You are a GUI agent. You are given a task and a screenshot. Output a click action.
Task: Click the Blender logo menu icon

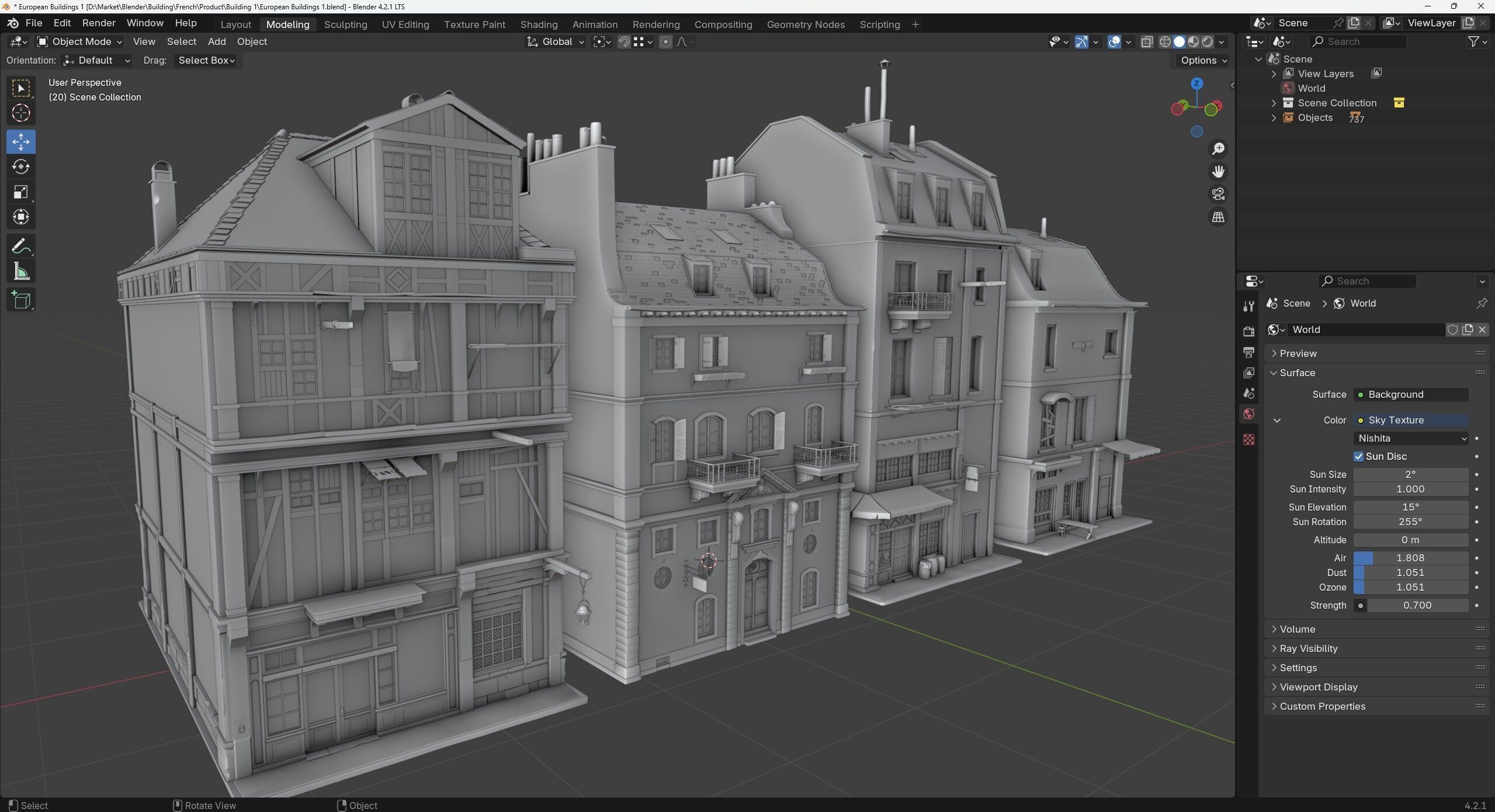coord(13,23)
